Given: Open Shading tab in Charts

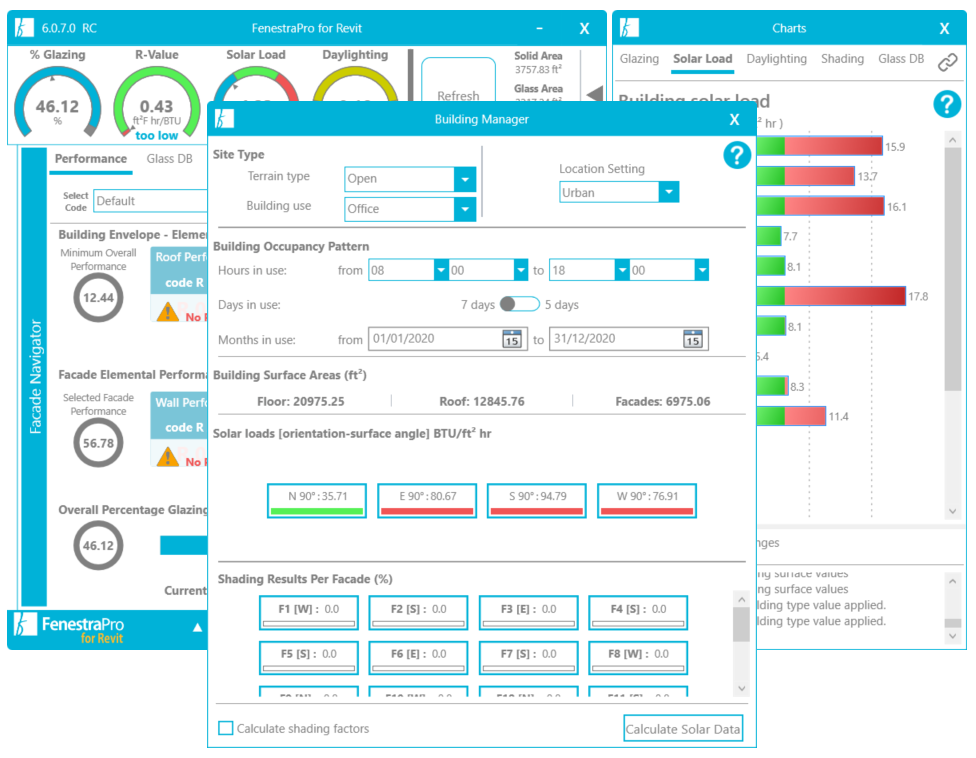Looking at the screenshot, I should point(842,58).
